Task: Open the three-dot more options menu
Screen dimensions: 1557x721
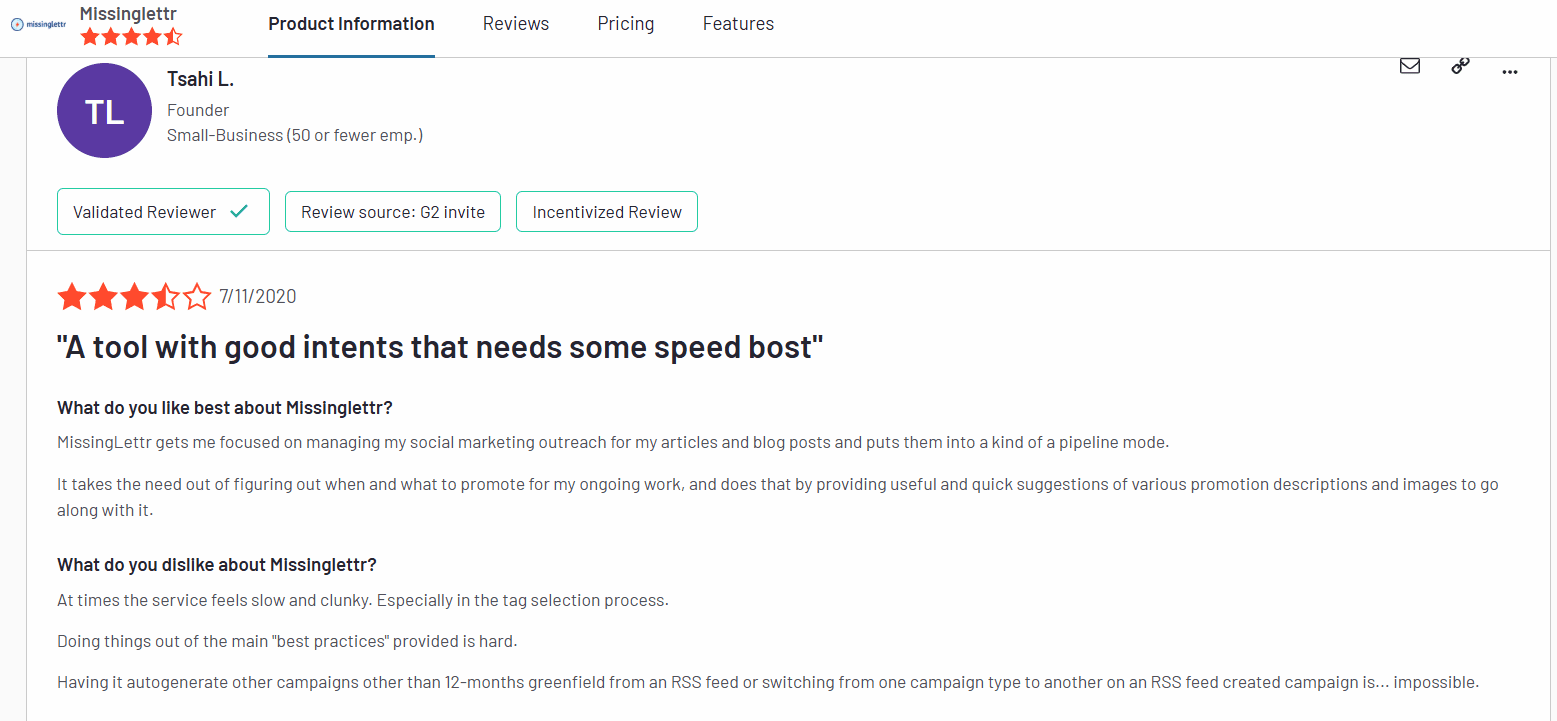Action: tap(1510, 71)
